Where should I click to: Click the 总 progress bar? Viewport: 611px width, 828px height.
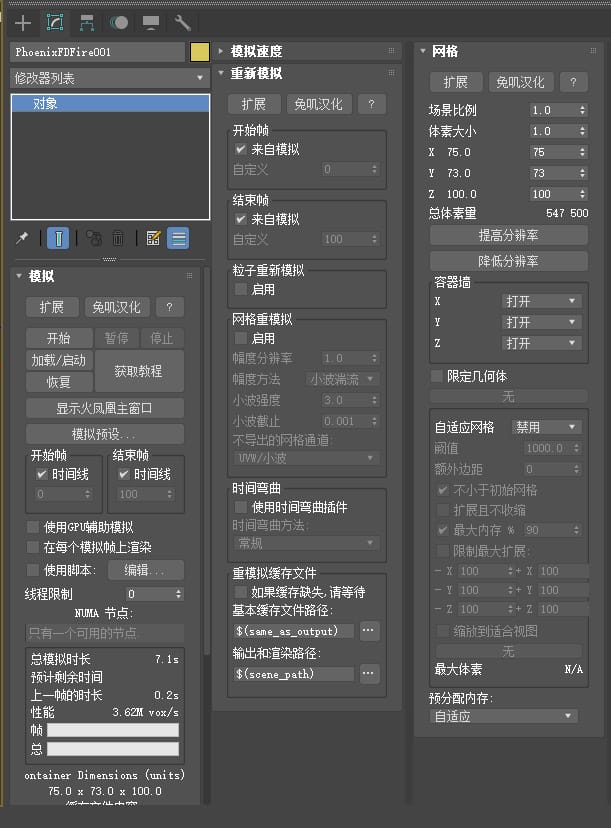click(x=113, y=749)
